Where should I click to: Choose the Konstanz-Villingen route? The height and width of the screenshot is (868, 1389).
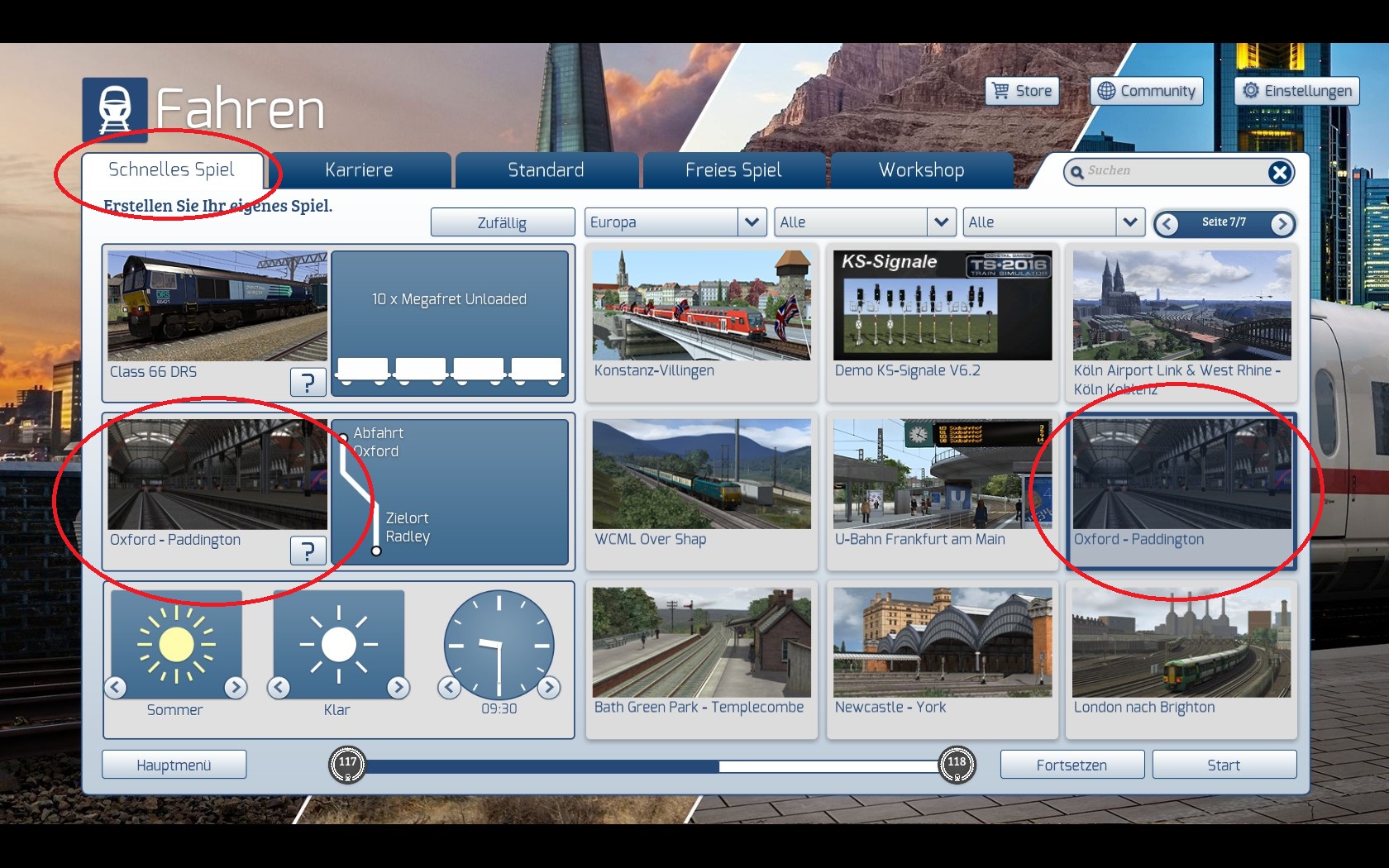702,322
